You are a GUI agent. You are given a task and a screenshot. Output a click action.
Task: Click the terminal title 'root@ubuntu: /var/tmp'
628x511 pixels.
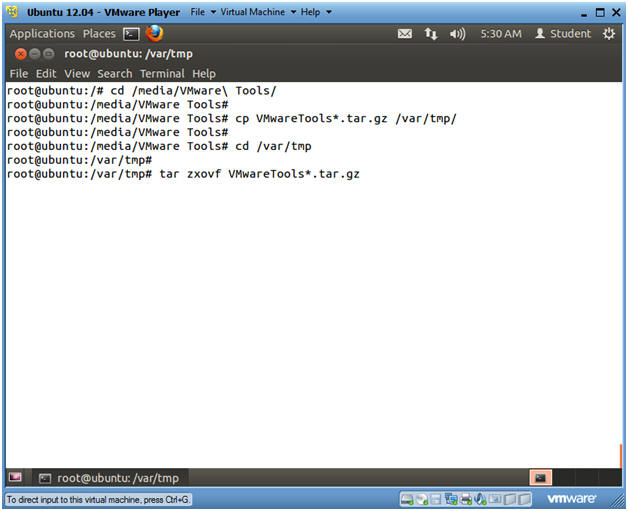pyautogui.click(x=128, y=54)
